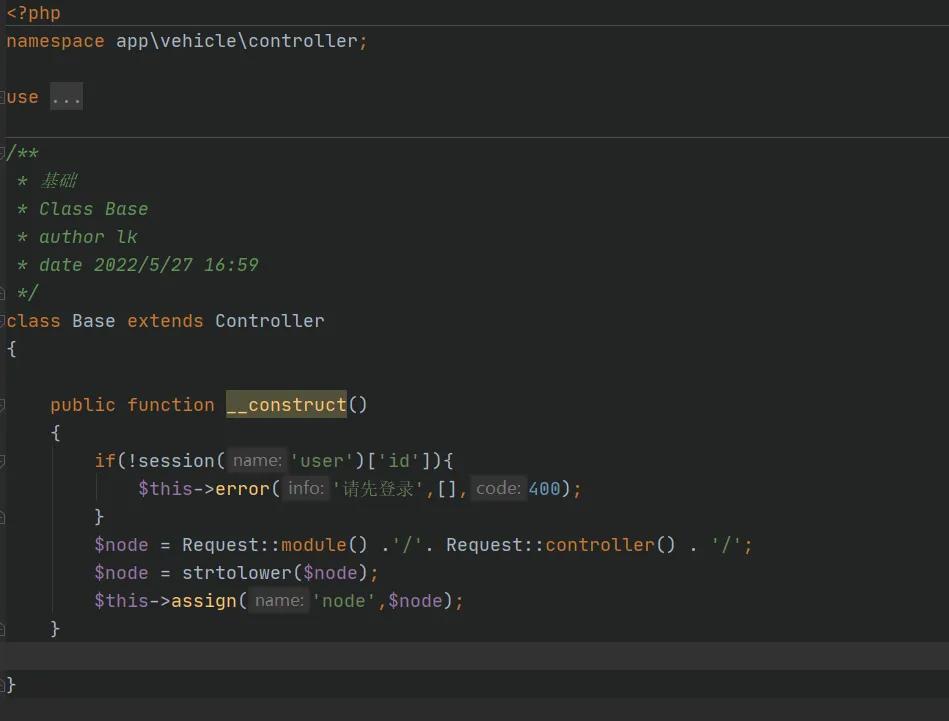Click the 基础 comment text
This screenshot has height=721, width=949.
click(x=59, y=180)
